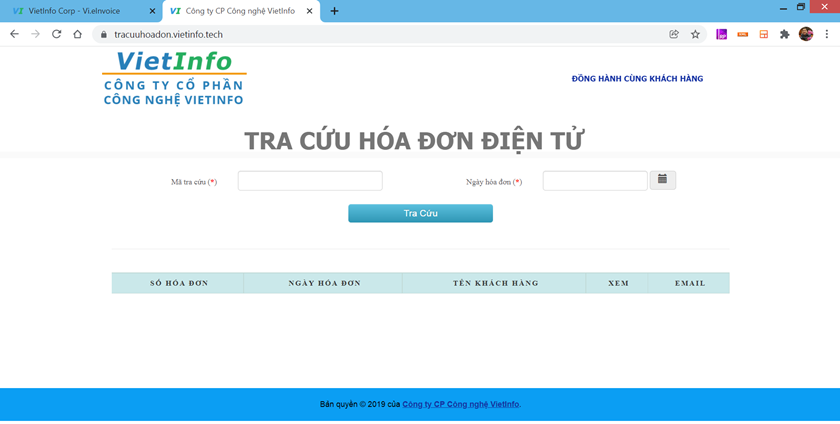
Task: Focus the Ngày hóa đơn date field
Action: 594,181
